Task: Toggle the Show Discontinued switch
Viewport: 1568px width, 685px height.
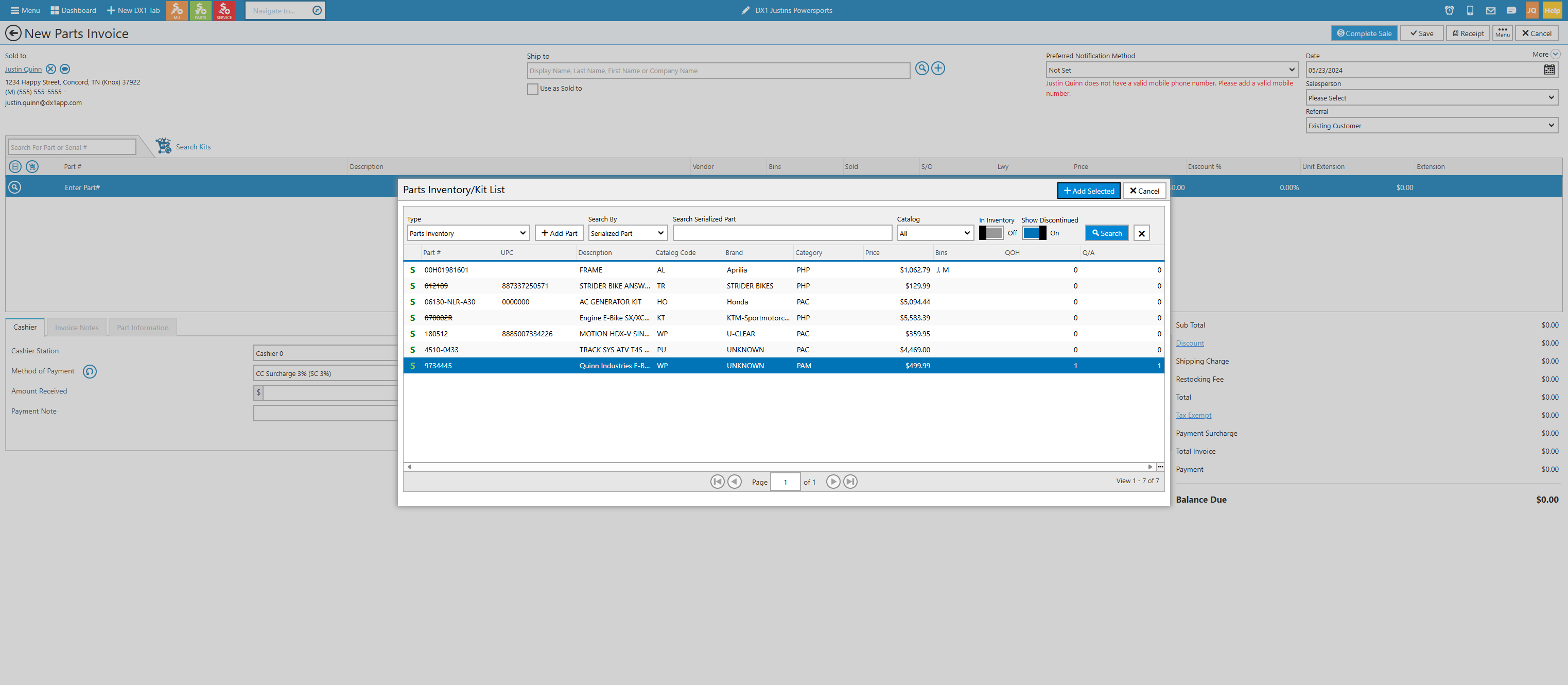Action: (1034, 233)
